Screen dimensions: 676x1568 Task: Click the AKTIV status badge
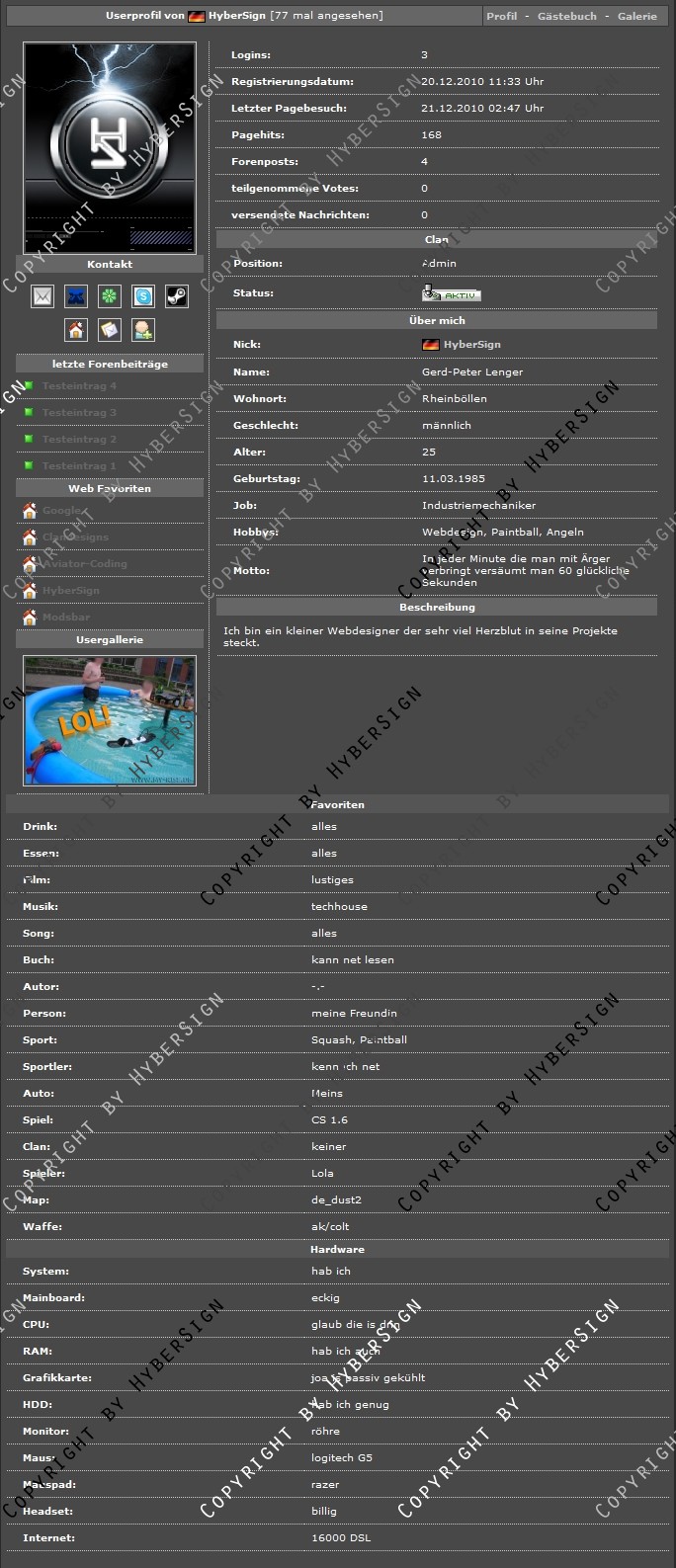(x=451, y=292)
